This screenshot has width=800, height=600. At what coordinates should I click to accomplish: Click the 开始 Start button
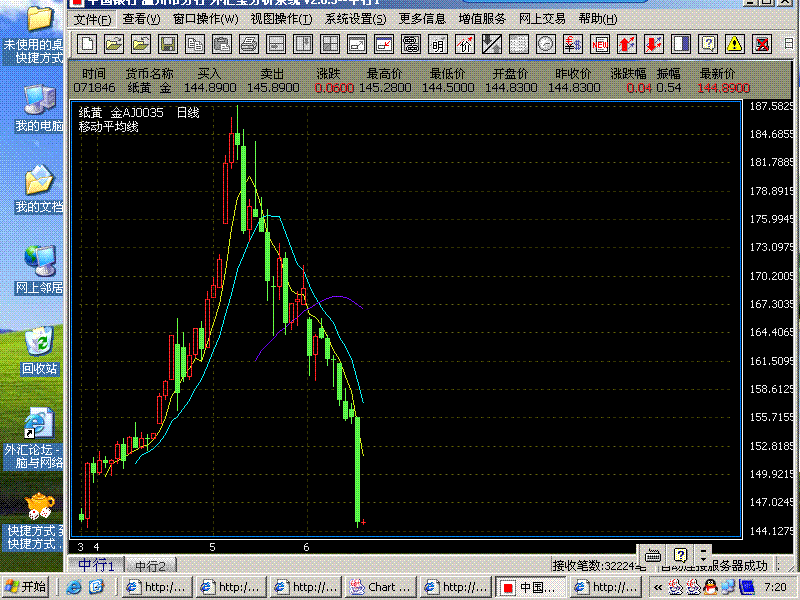[x=26, y=587]
